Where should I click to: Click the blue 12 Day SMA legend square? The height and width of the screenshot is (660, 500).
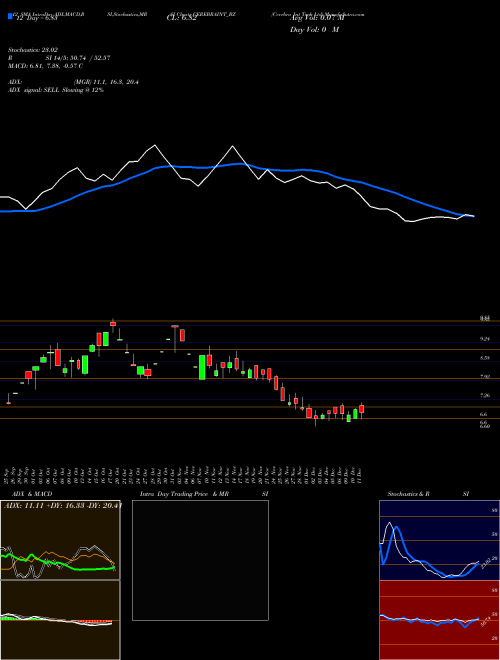click(x=11, y=17)
